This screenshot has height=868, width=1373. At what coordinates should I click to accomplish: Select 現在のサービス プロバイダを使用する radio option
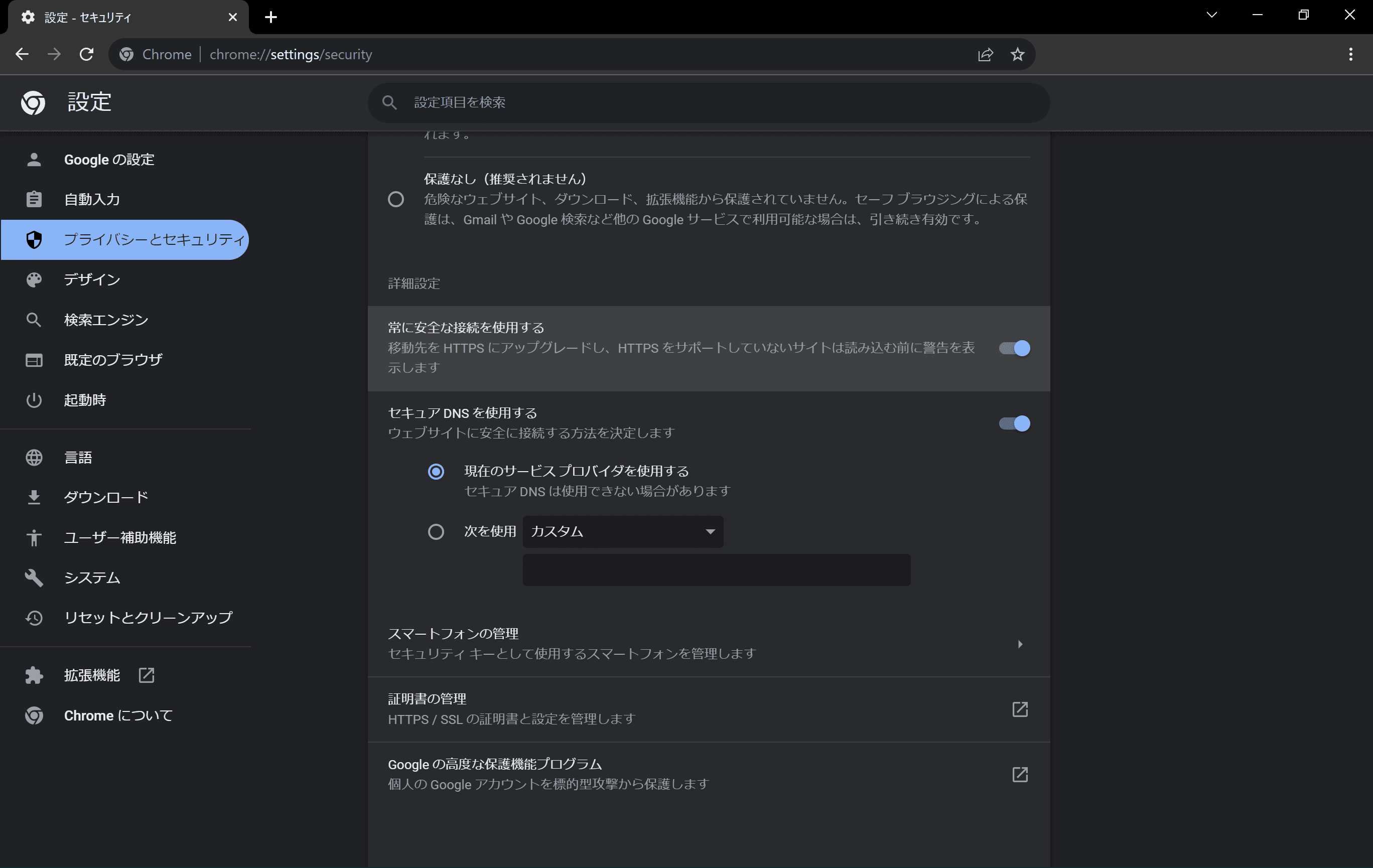point(436,472)
